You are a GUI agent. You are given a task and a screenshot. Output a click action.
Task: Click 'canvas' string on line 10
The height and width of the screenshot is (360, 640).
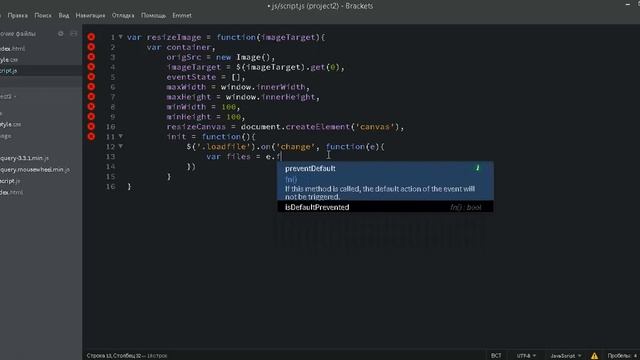[x=375, y=127]
